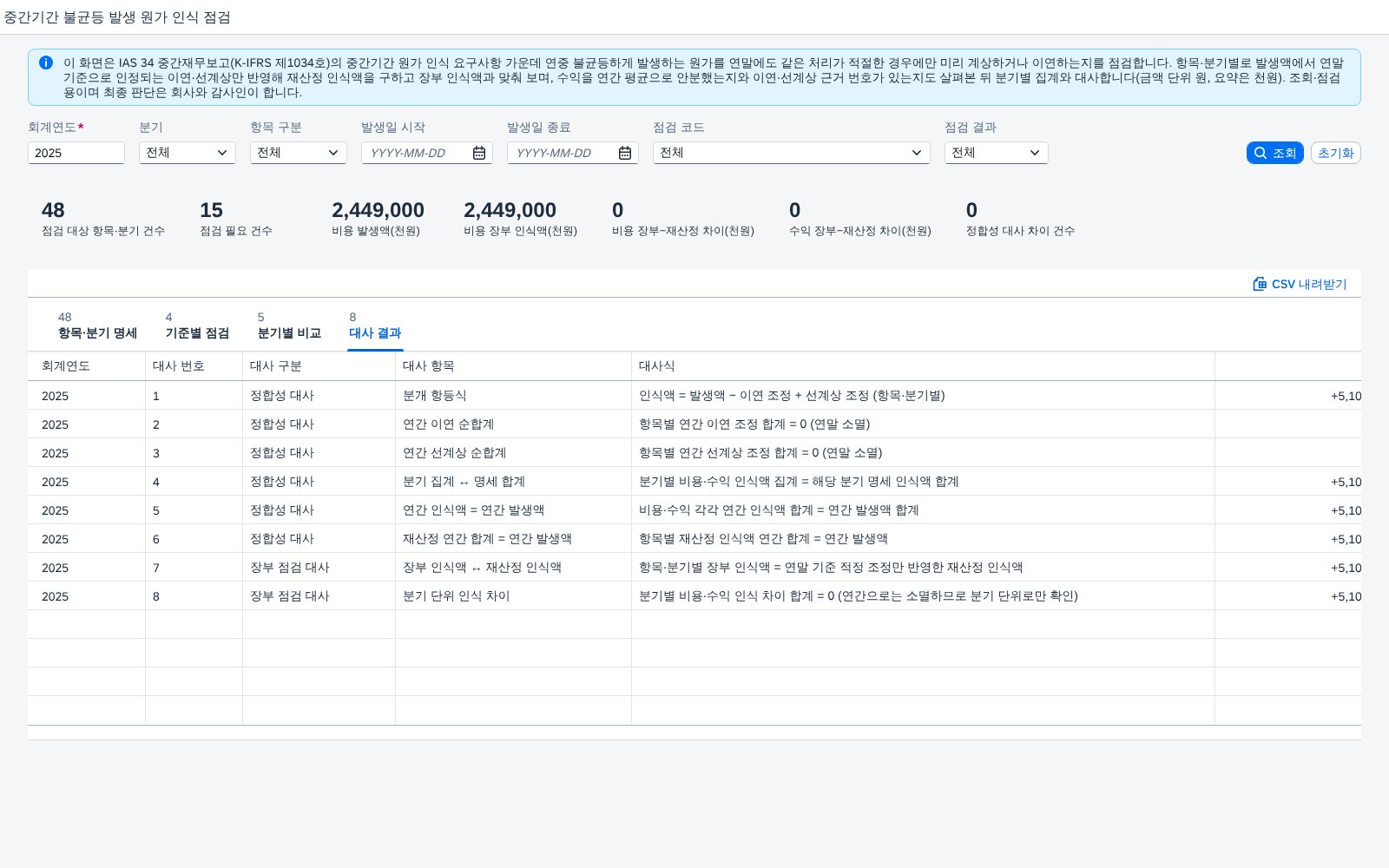Click the 비용 발생액(천원) KPI value
This screenshot has width=1389, height=868.
(378, 210)
